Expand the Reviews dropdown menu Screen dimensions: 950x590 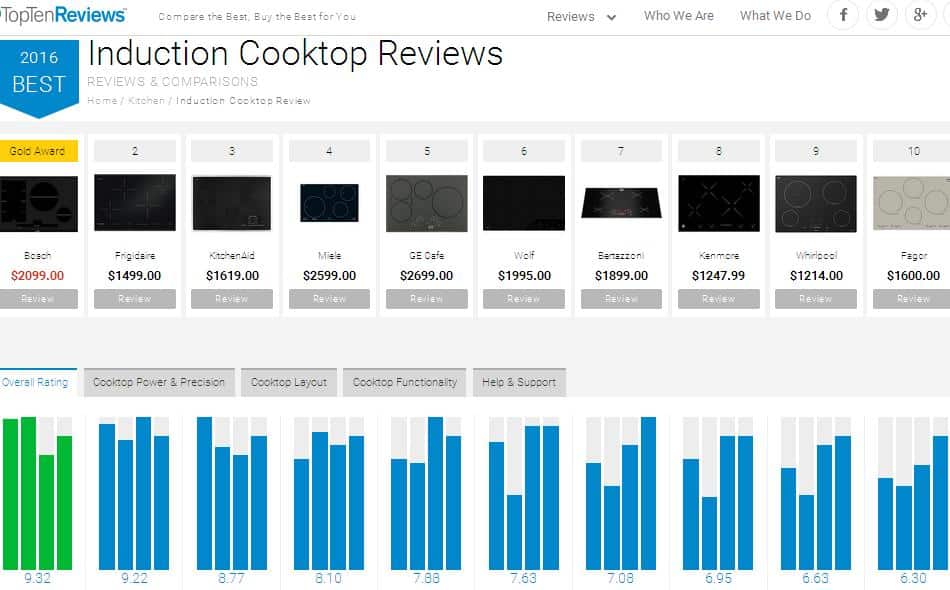(x=581, y=17)
